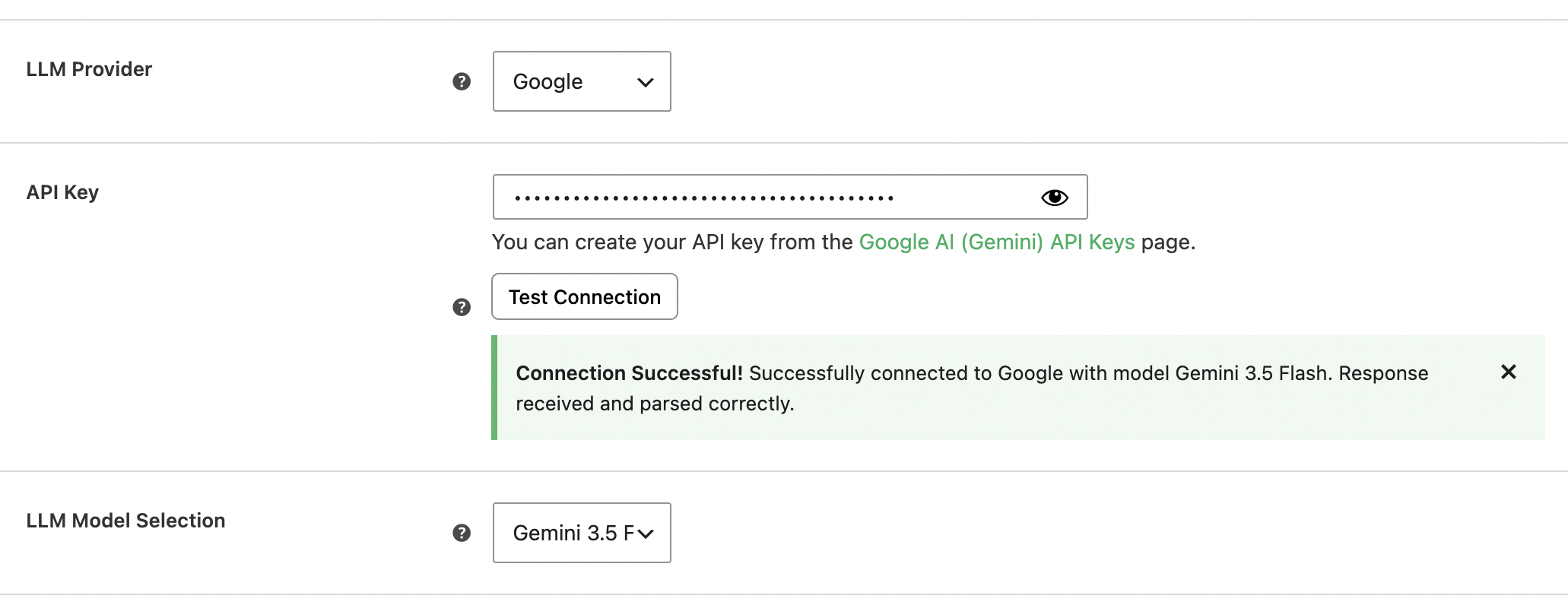Open the Google AI (Gemini) API Keys link
The image size is (1568, 608).
coord(997,242)
